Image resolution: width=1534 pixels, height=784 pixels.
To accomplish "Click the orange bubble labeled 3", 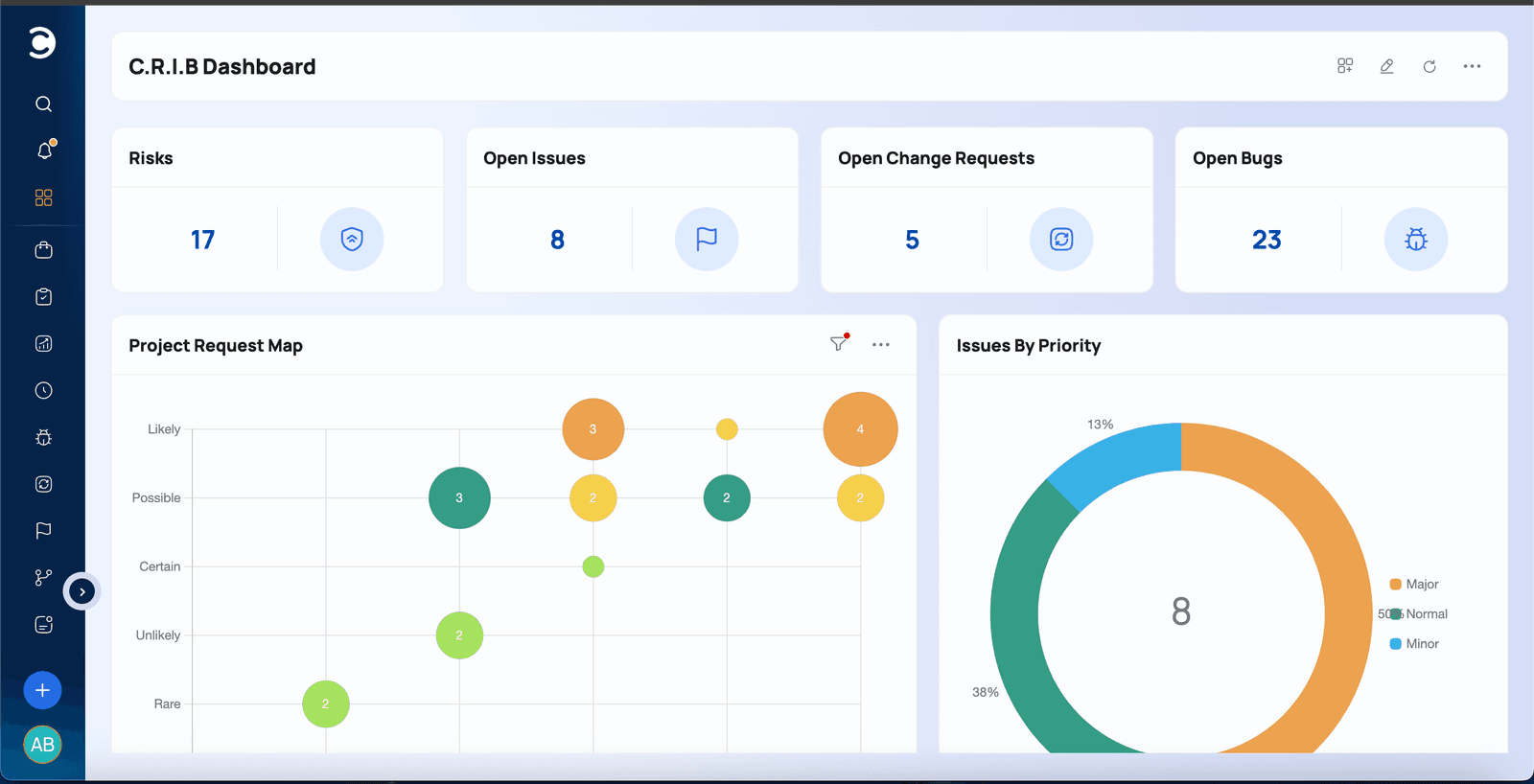I will click(593, 429).
